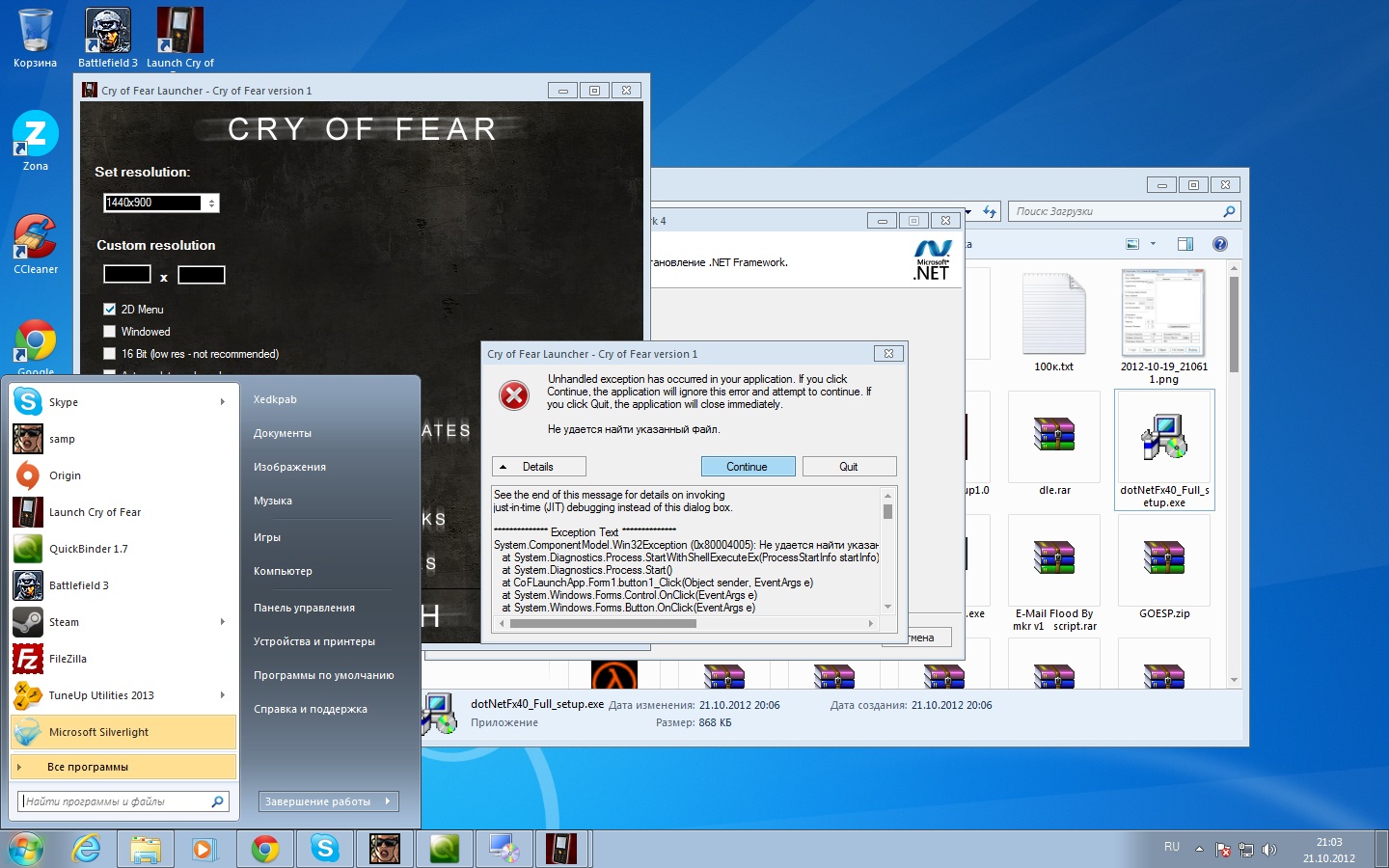Open Все программы in the Start menu
This screenshot has height=868, width=1389.
pyautogui.click(x=123, y=767)
